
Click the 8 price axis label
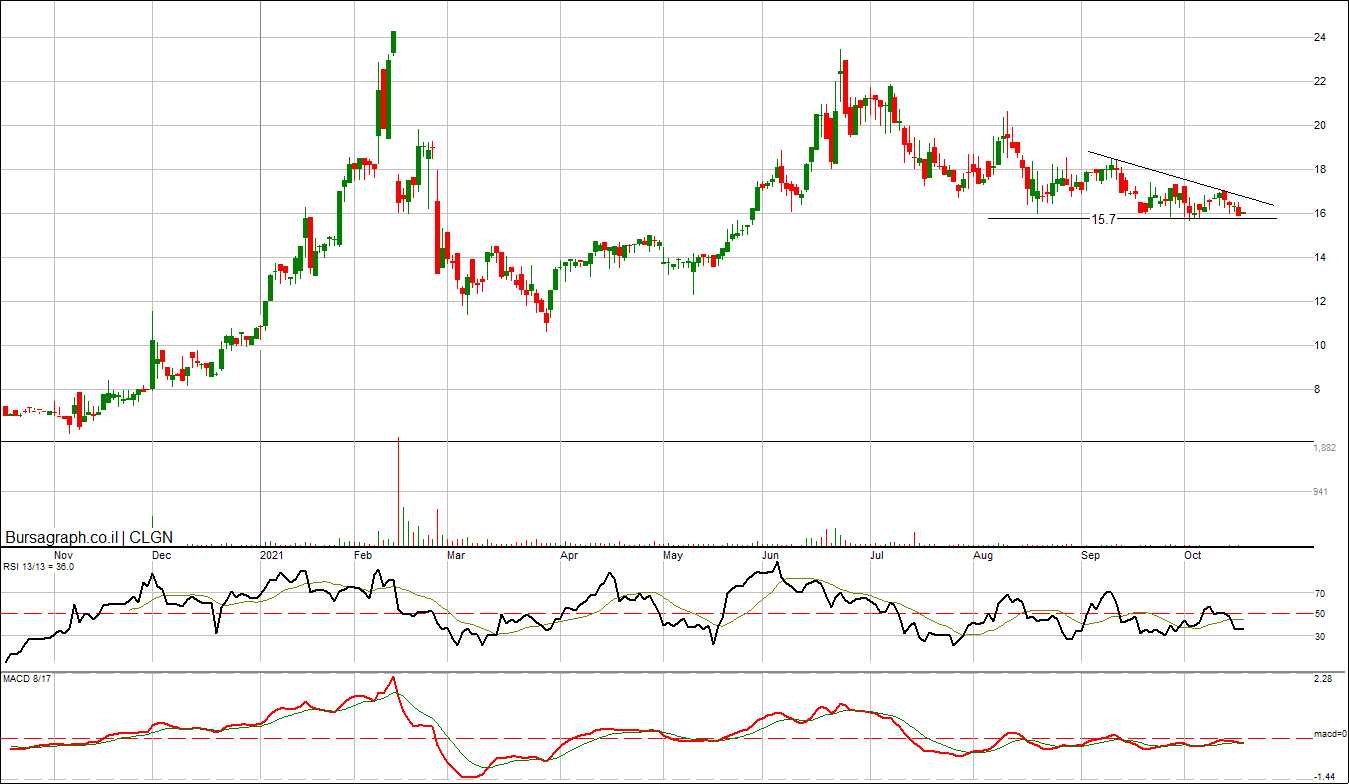pos(1316,390)
